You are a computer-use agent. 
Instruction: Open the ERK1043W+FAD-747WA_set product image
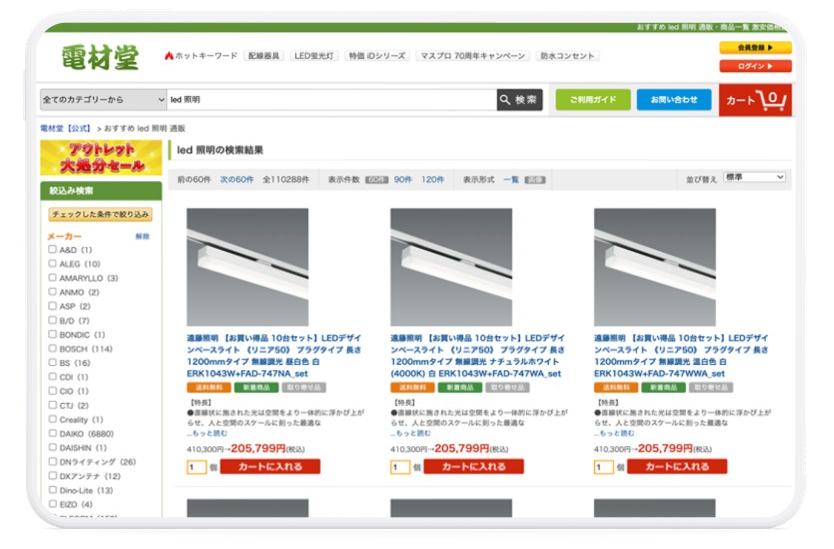[x=451, y=267]
